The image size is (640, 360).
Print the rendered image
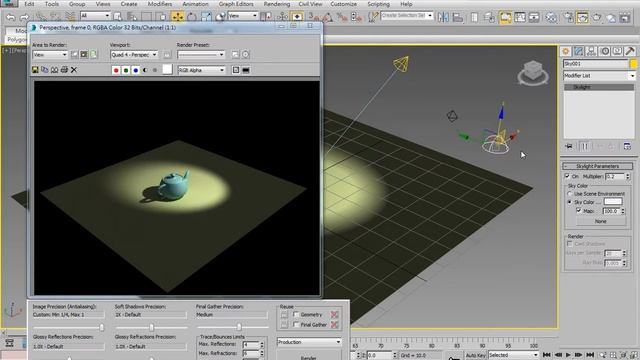(64, 70)
